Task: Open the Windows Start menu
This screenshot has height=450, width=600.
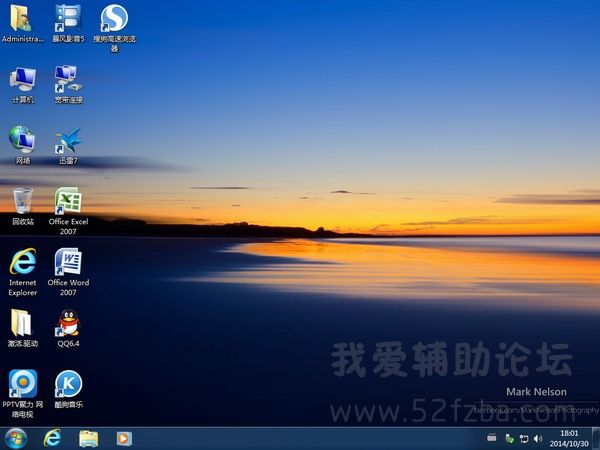Action: (16, 438)
